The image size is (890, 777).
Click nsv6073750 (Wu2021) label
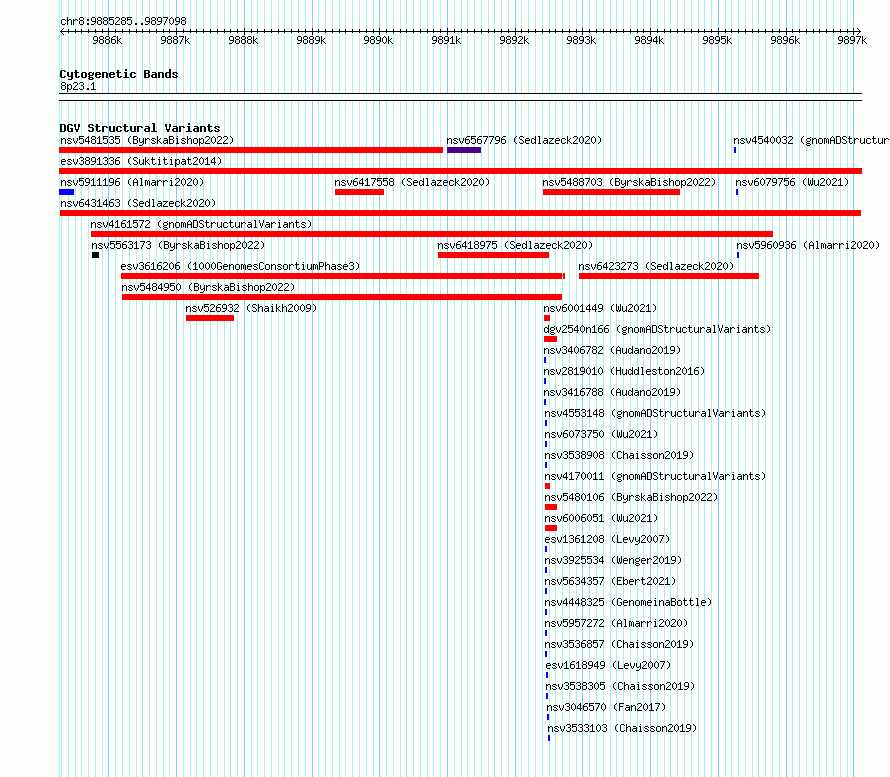click(601, 434)
